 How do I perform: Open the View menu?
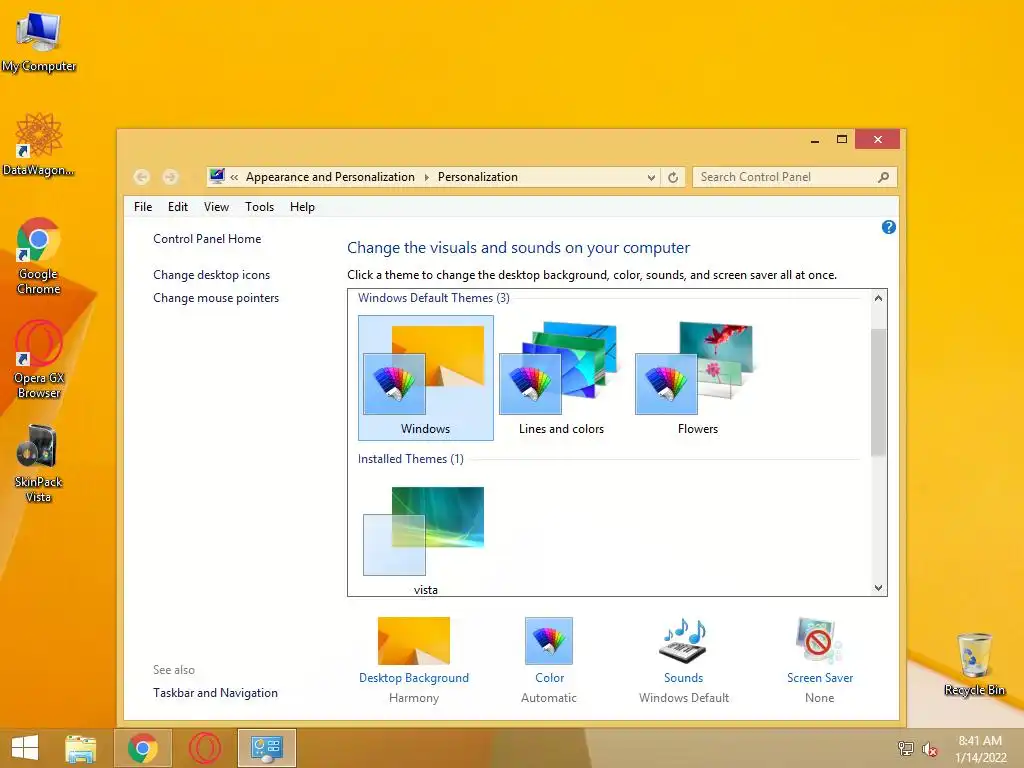click(216, 207)
